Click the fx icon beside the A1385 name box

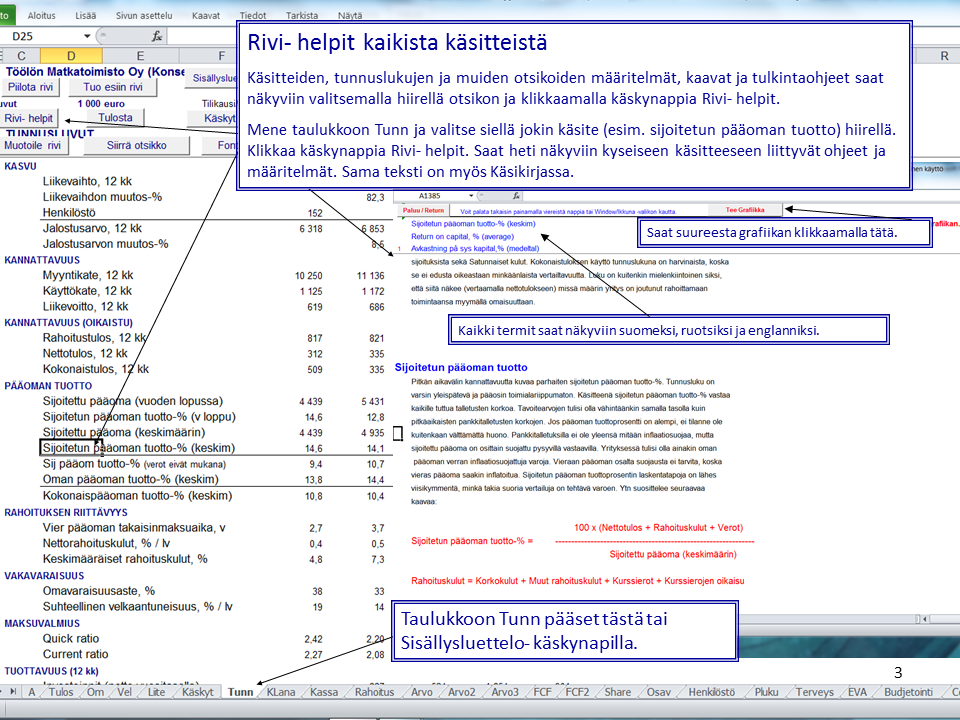[x=516, y=196]
